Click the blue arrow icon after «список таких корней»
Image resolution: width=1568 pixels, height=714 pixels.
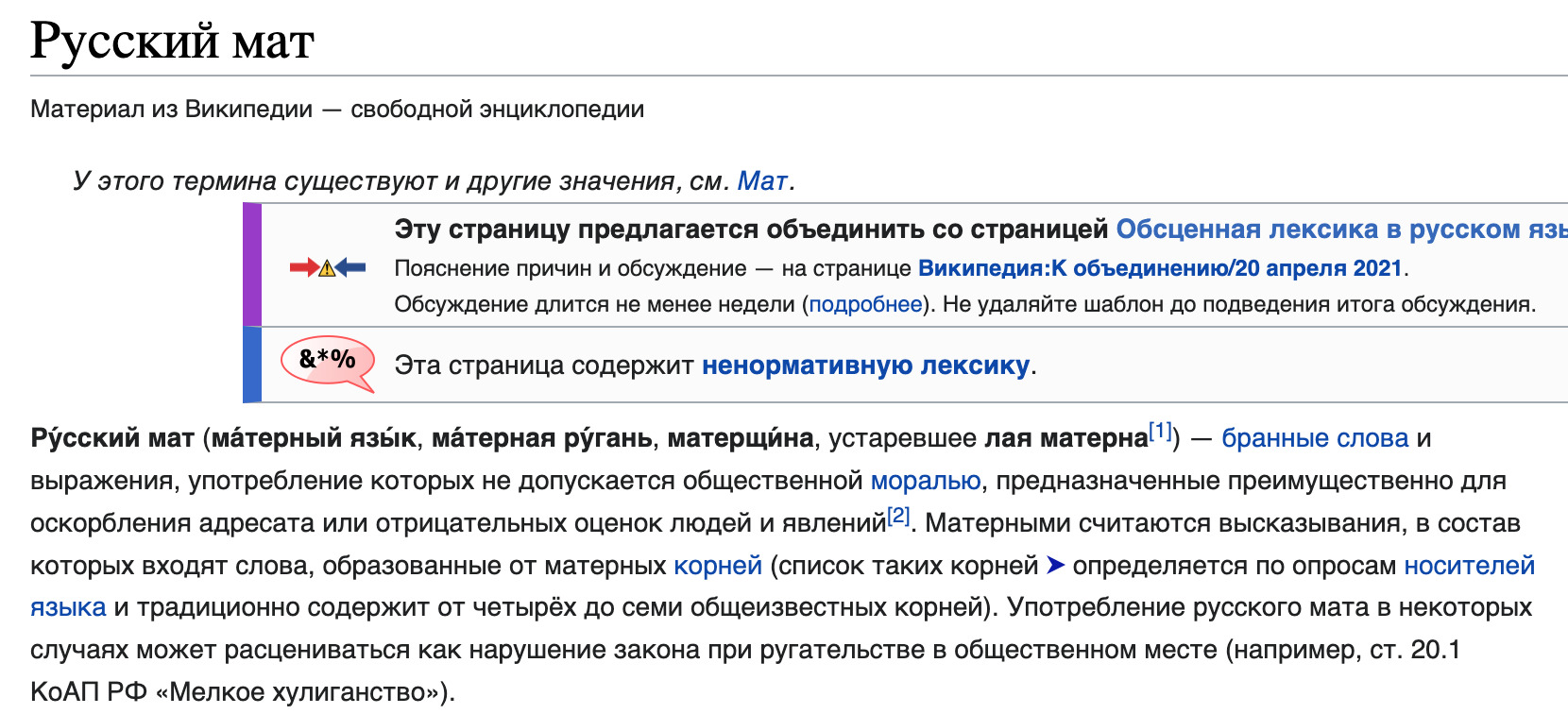[x=1055, y=566]
